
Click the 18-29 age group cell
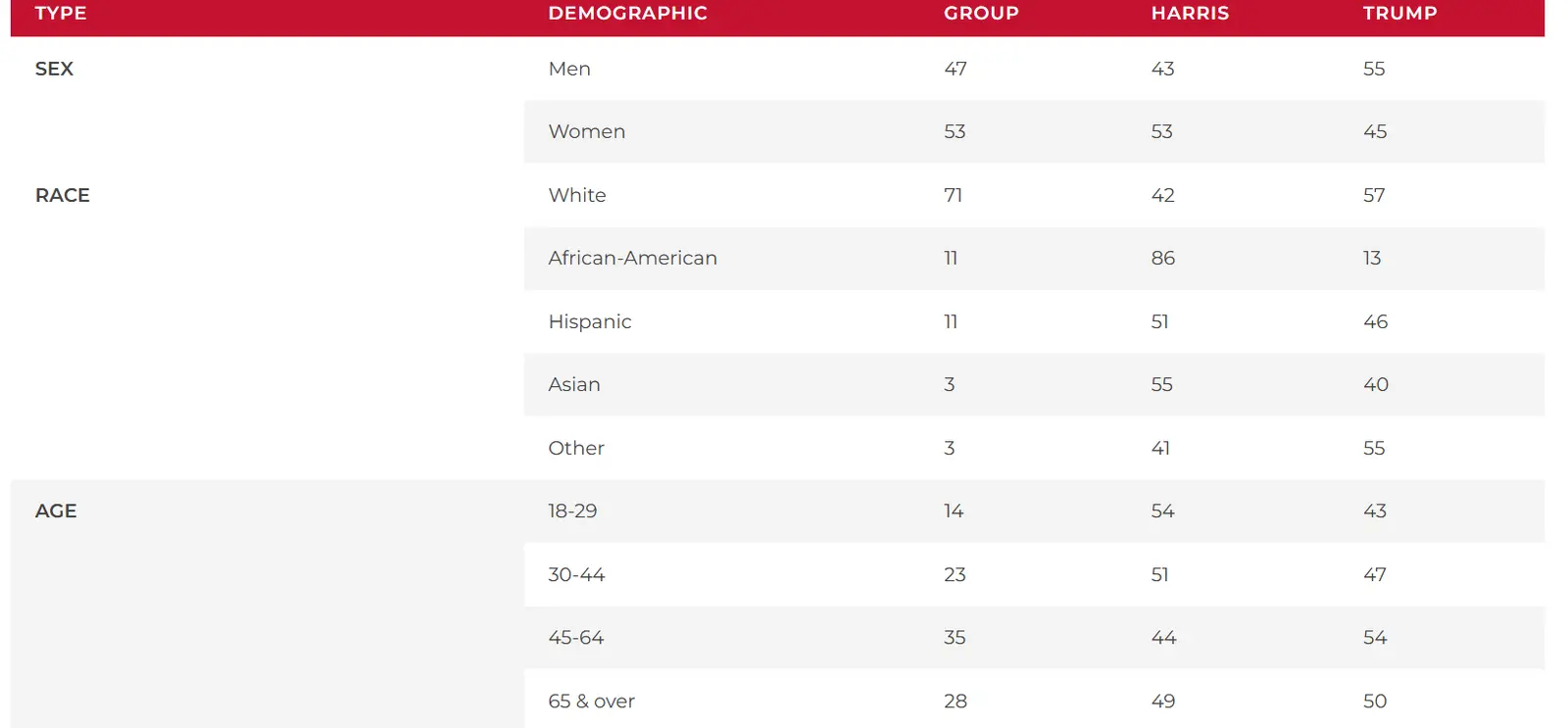click(x=572, y=510)
